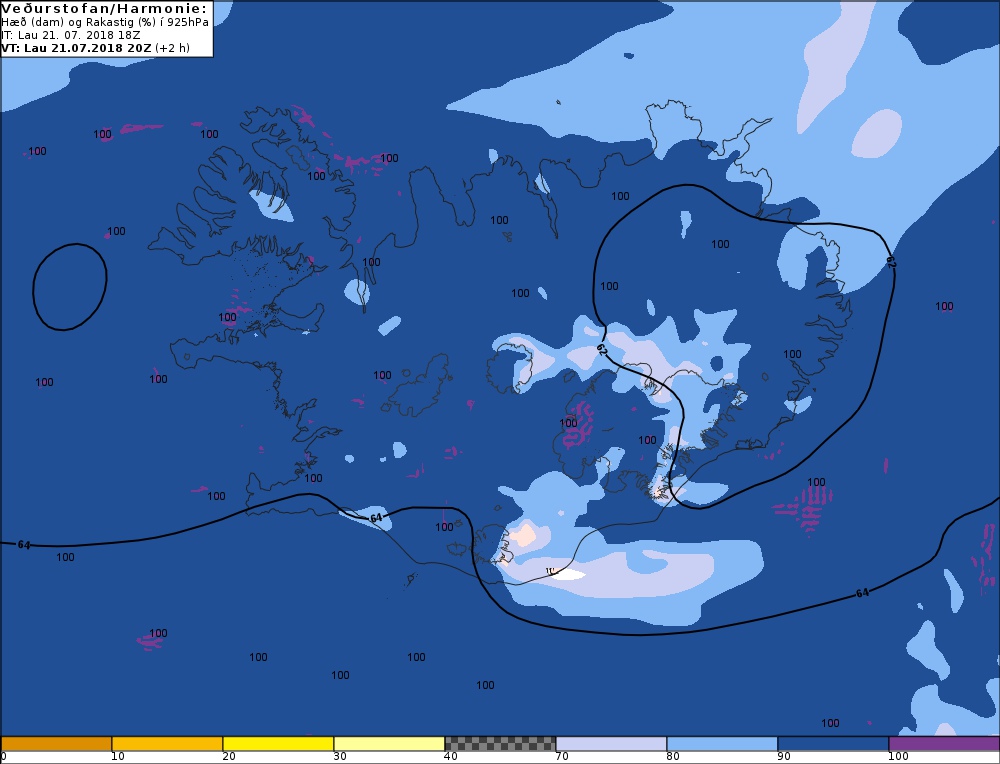Select the bright yellow 20–30 legend swatch
This screenshot has width=1000, height=764.
tap(278, 744)
